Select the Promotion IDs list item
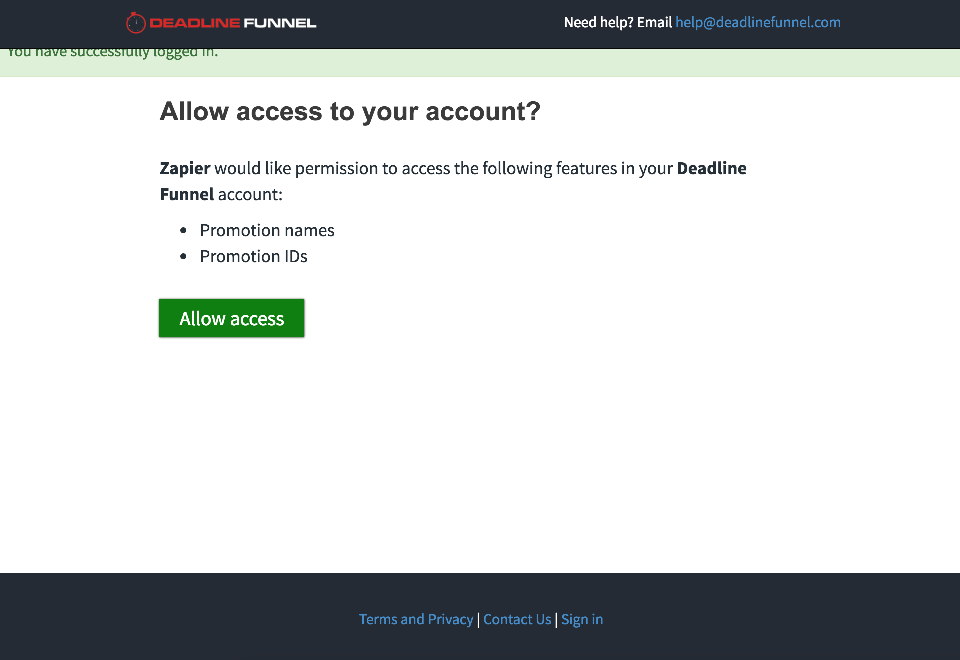This screenshot has width=960, height=660. tap(253, 256)
